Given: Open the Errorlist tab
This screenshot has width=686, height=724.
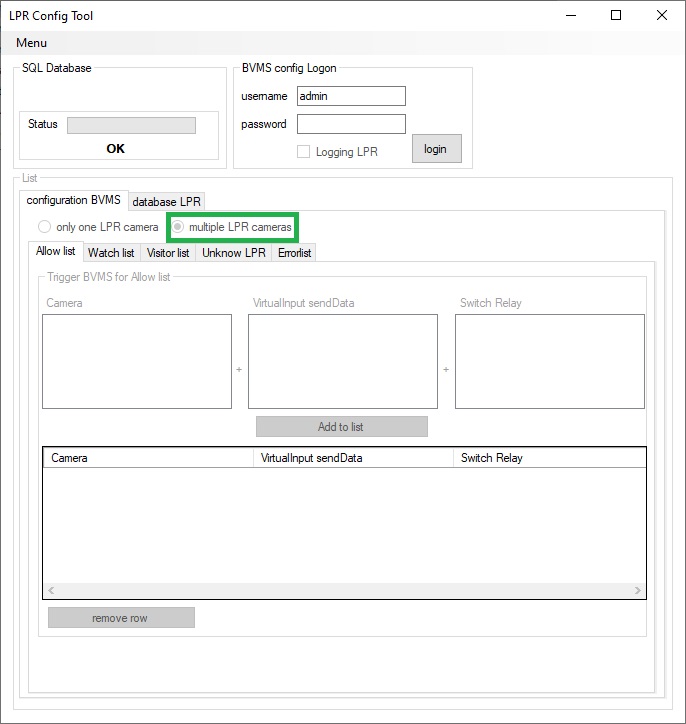Looking at the screenshot, I should 295,253.
